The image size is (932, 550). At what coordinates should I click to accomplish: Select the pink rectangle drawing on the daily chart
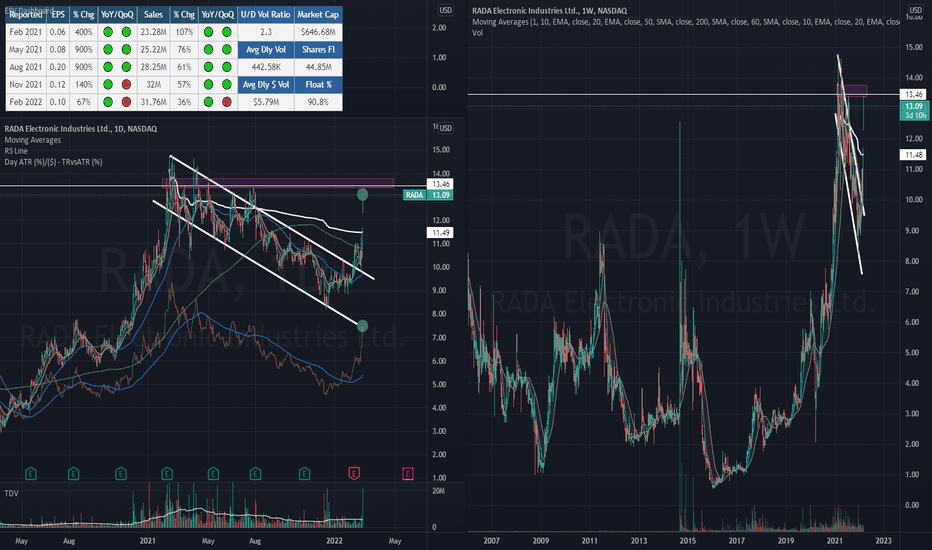point(278,183)
